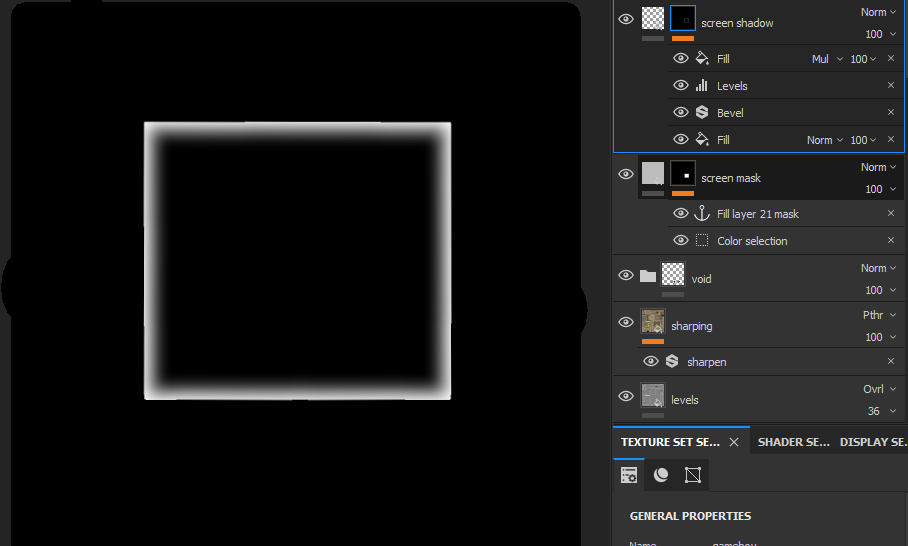Click the Bevel filter Substance icon

[x=702, y=112]
